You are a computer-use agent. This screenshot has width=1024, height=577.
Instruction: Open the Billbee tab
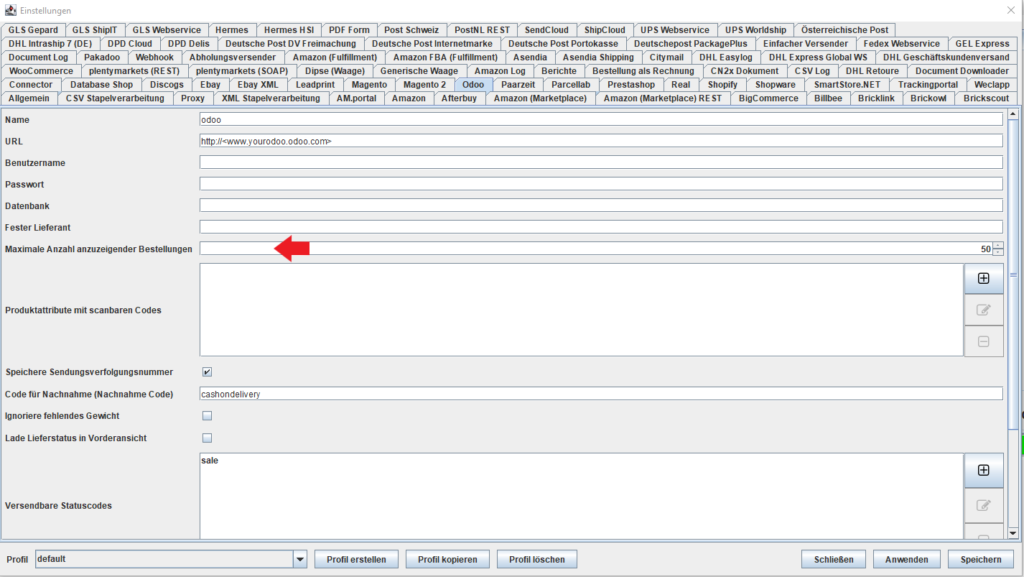(828, 99)
